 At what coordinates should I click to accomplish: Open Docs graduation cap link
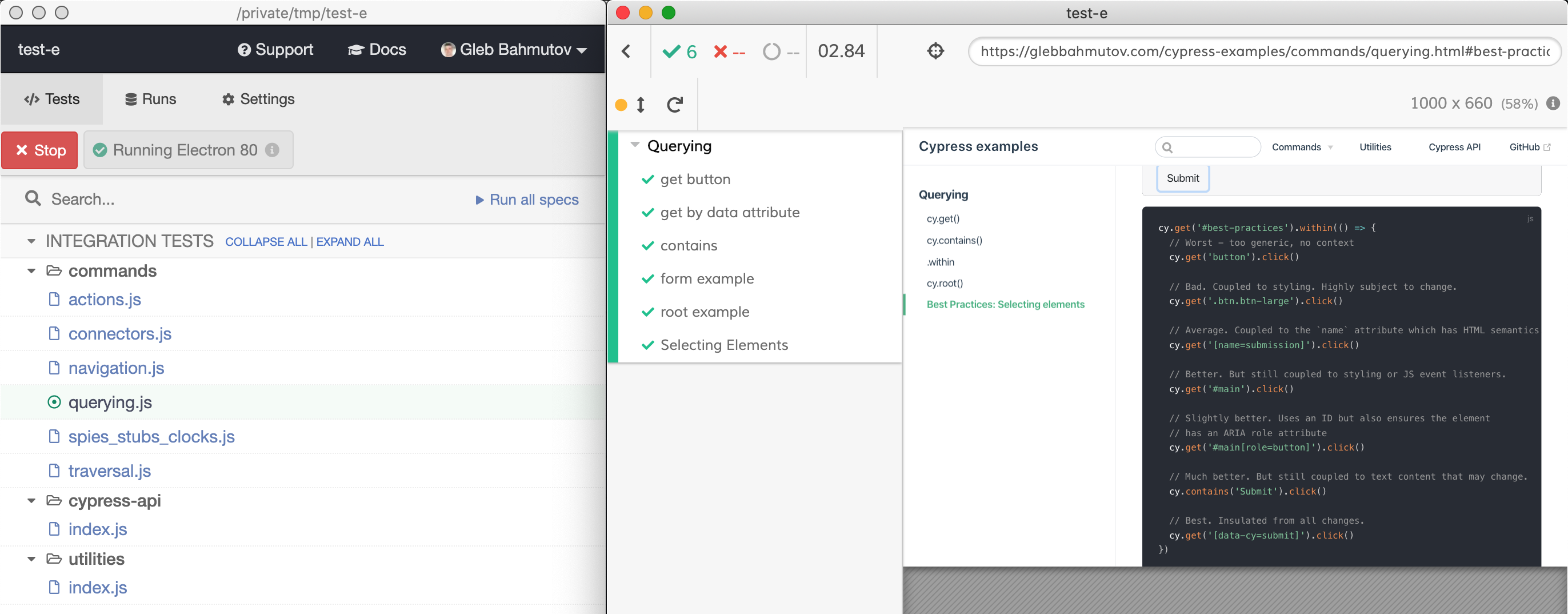tap(377, 50)
